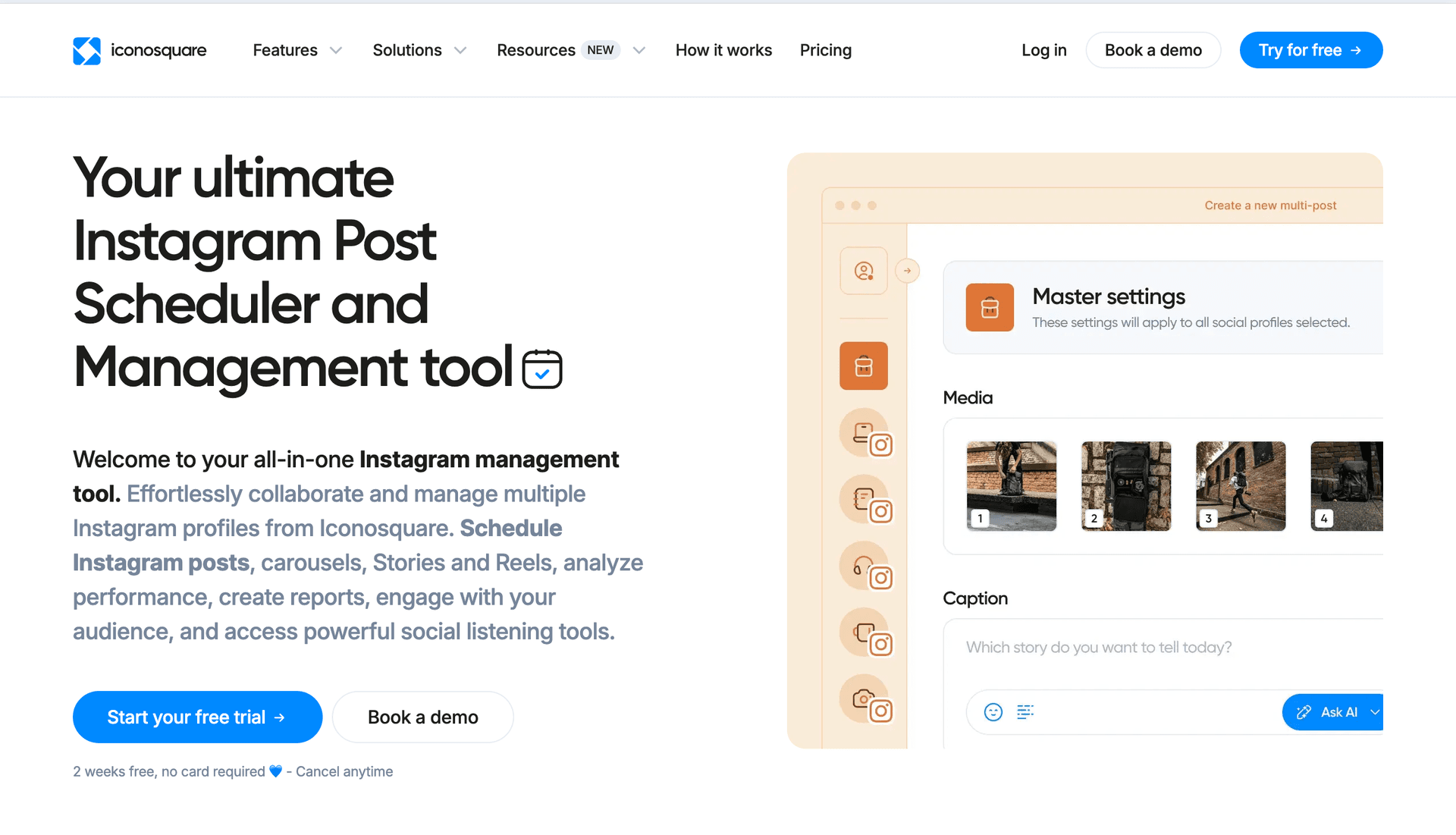This screenshot has width=1456, height=835.
Task: Click the Try for free button
Action: tap(1311, 50)
